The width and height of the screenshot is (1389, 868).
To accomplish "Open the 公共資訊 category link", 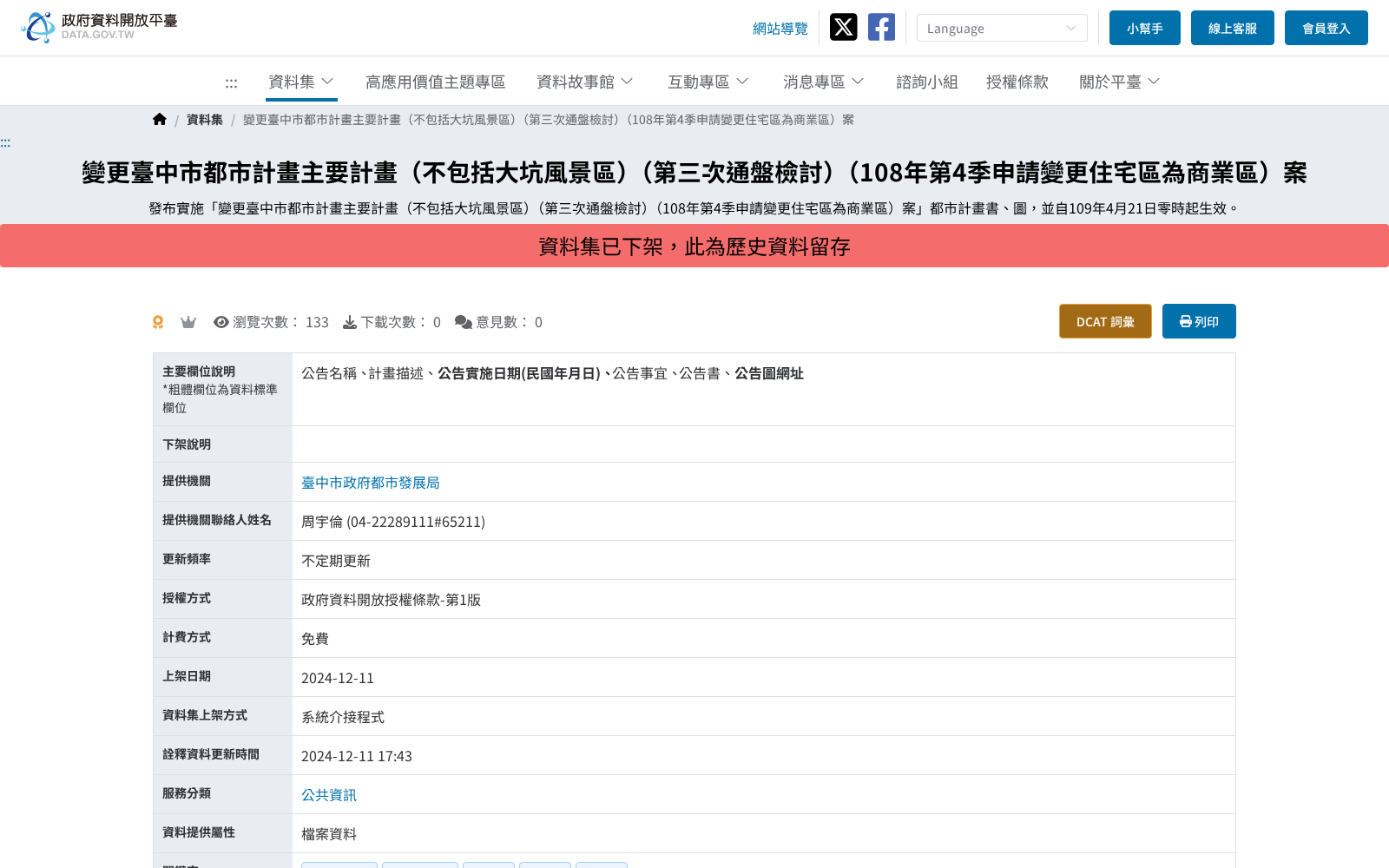I will [329, 795].
